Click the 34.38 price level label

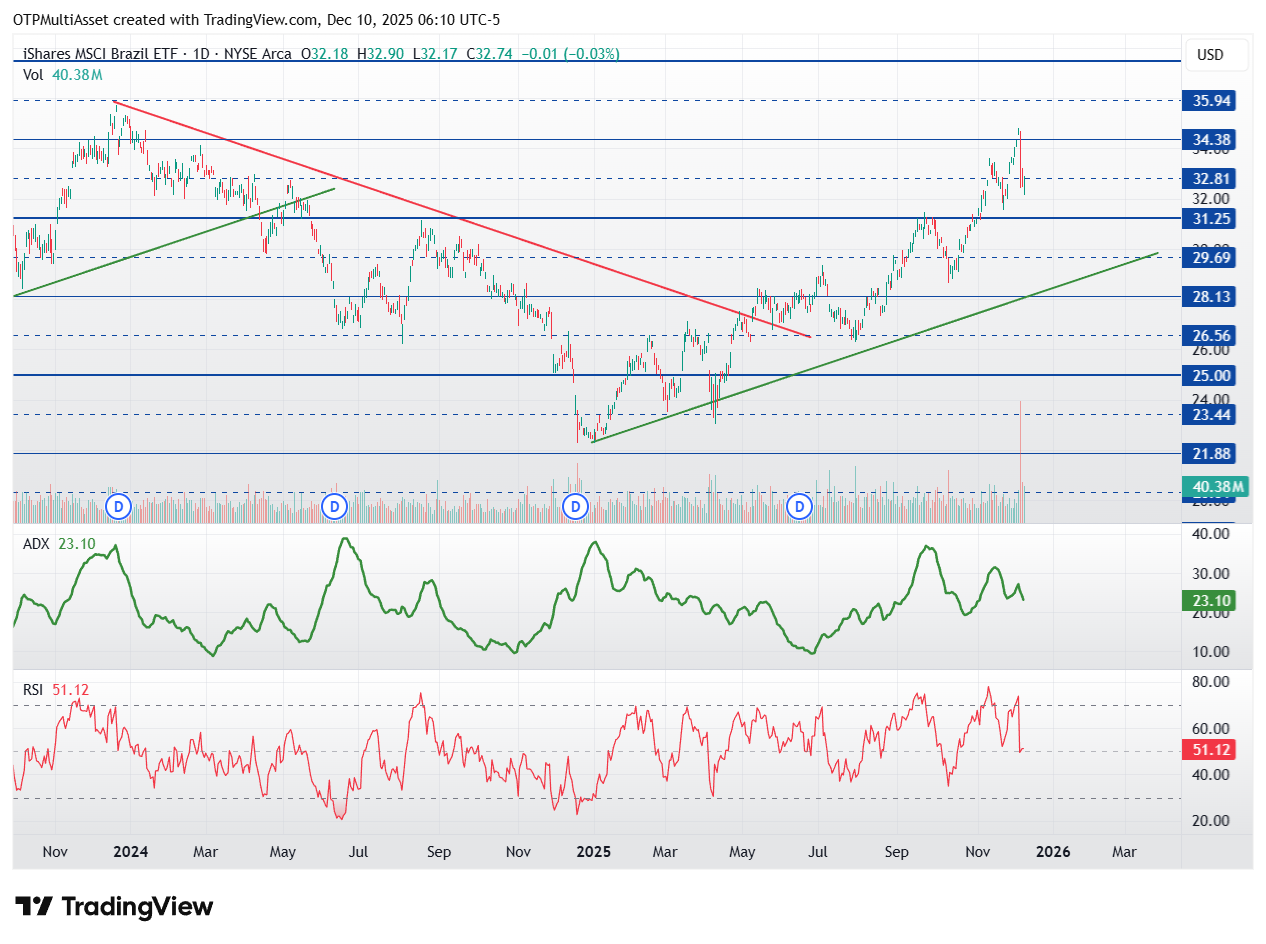point(1209,140)
